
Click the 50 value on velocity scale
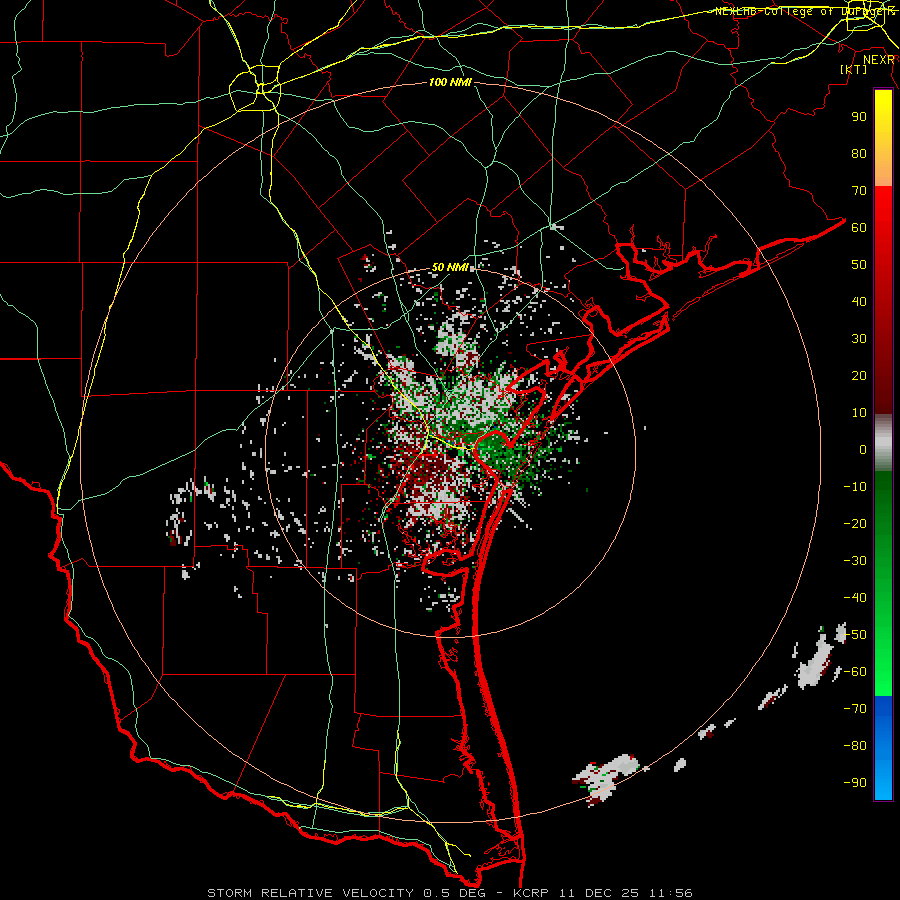[859, 265]
